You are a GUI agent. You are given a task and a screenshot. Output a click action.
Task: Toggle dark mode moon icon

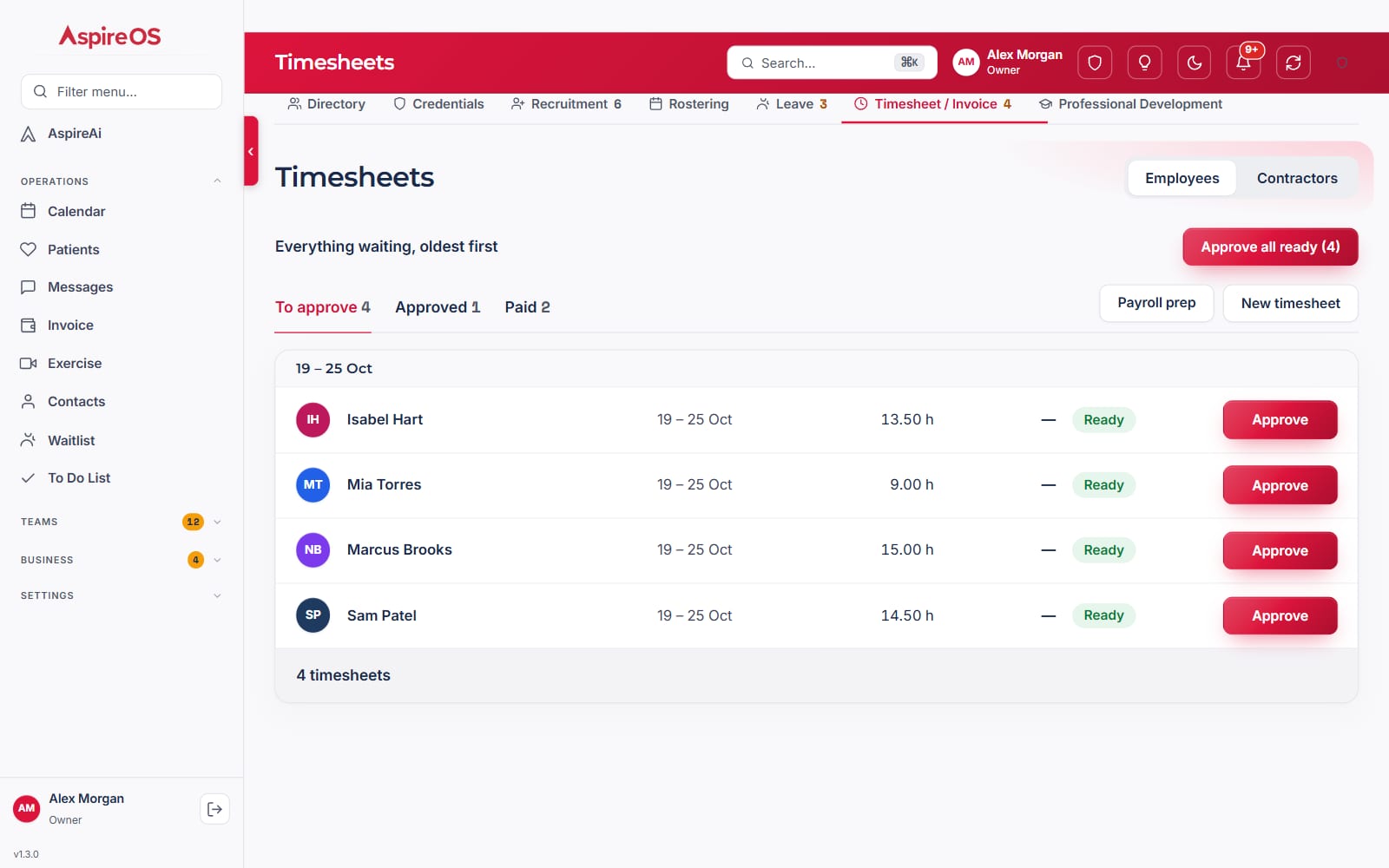[x=1195, y=62]
